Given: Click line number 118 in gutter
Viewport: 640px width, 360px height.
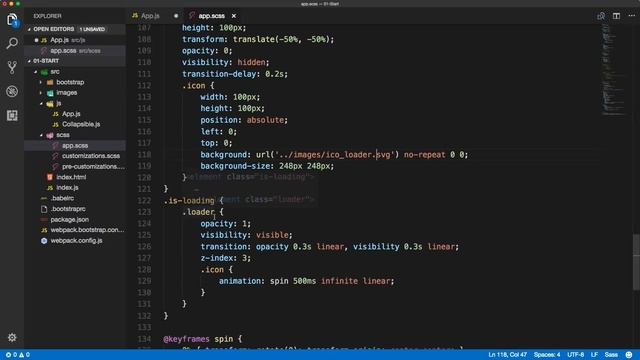Looking at the screenshot, I should coord(144,155).
